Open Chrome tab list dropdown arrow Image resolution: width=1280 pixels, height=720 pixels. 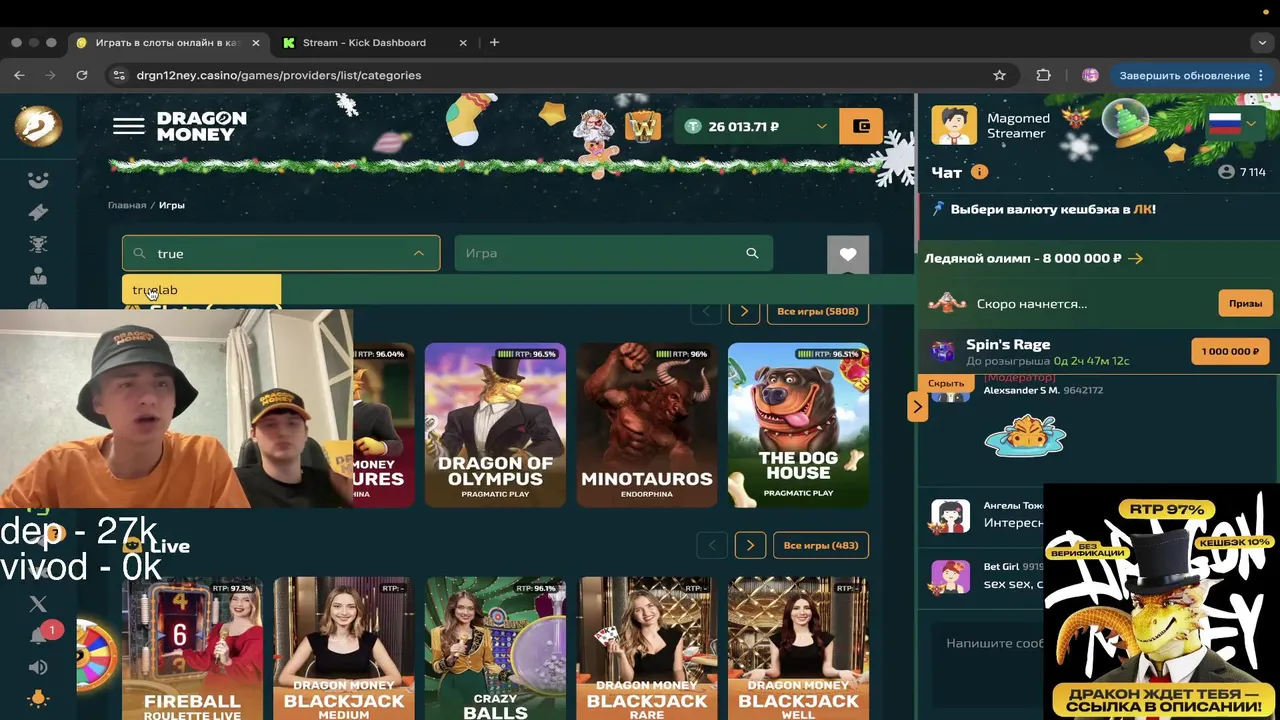pyautogui.click(x=1262, y=43)
